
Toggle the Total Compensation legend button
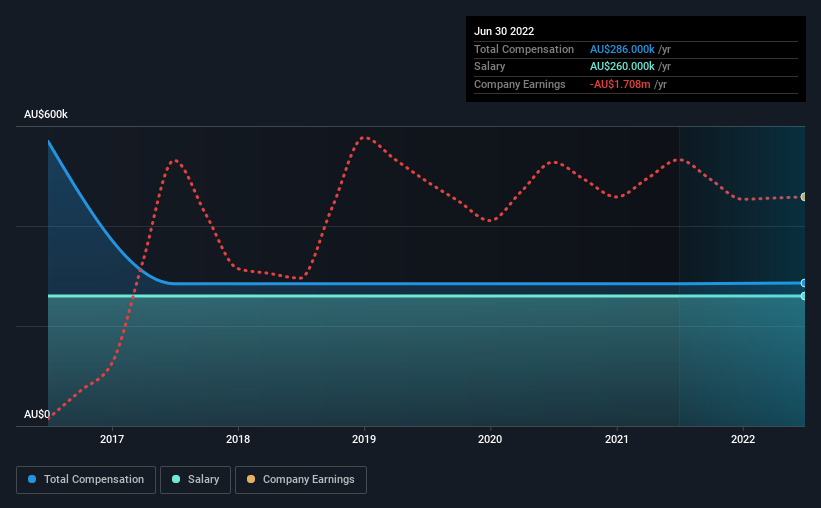tap(86, 480)
